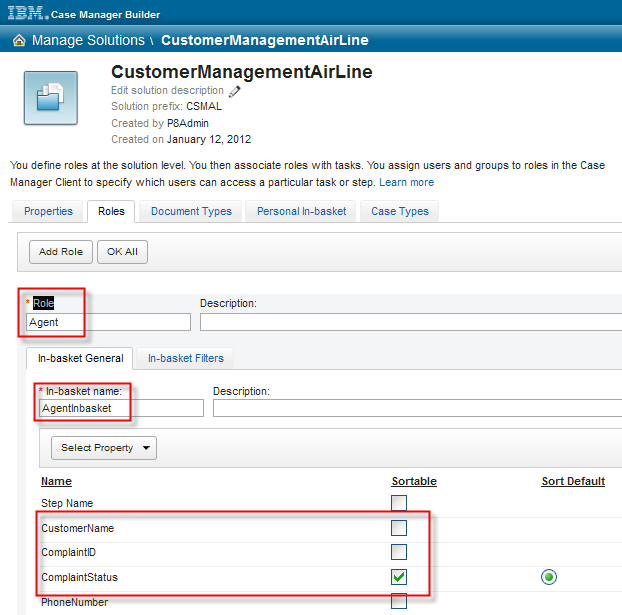Image resolution: width=622 pixels, height=615 pixels.
Task: Toggle Sortable checkbox for Step Name
Action: 399,503
